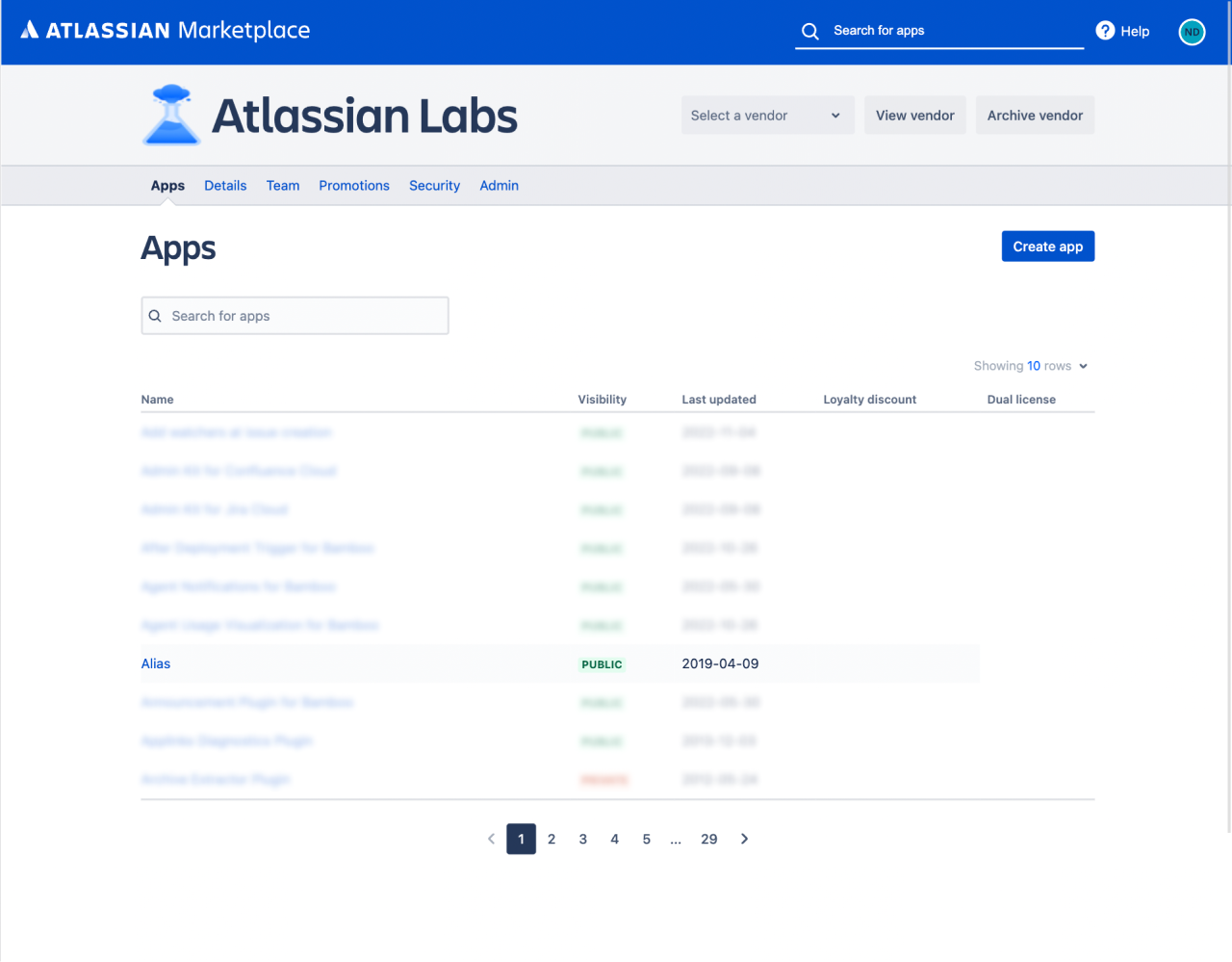This screenshot has height=962, width=1232.
Task: Open the Security tab
Action: (x=434, y=186)
